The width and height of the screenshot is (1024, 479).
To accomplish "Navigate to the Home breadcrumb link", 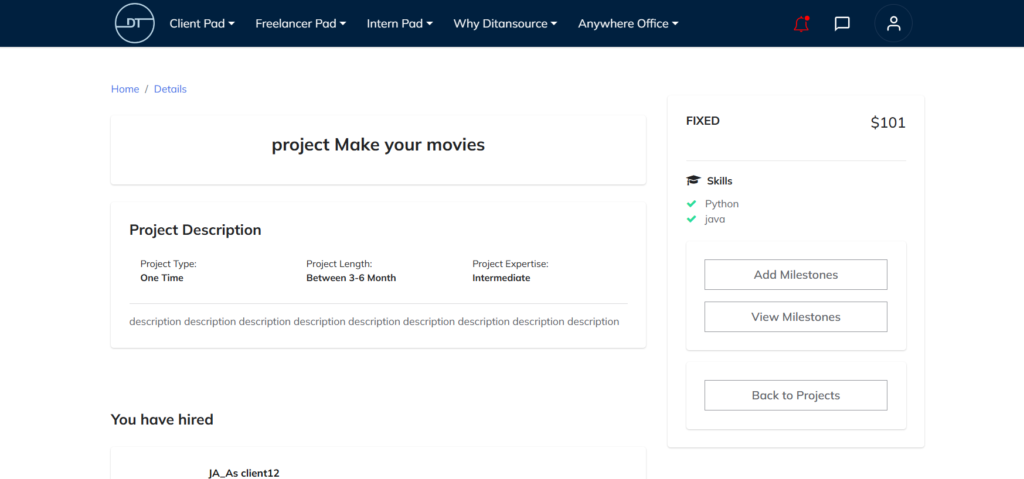I will pos(125,89).
